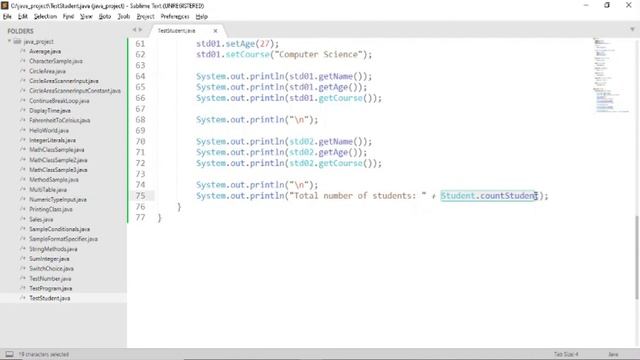Viewport: 640px width, 360px height.
Task: Click "Computer Science" string on line 62
Action: click(318, 55)
